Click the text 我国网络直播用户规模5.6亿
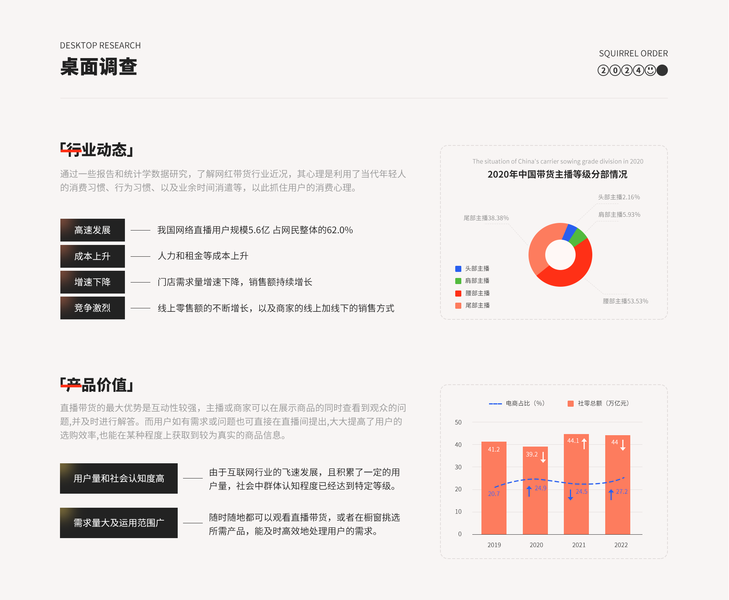The image size is (729, 600). [x=213, y=230]
